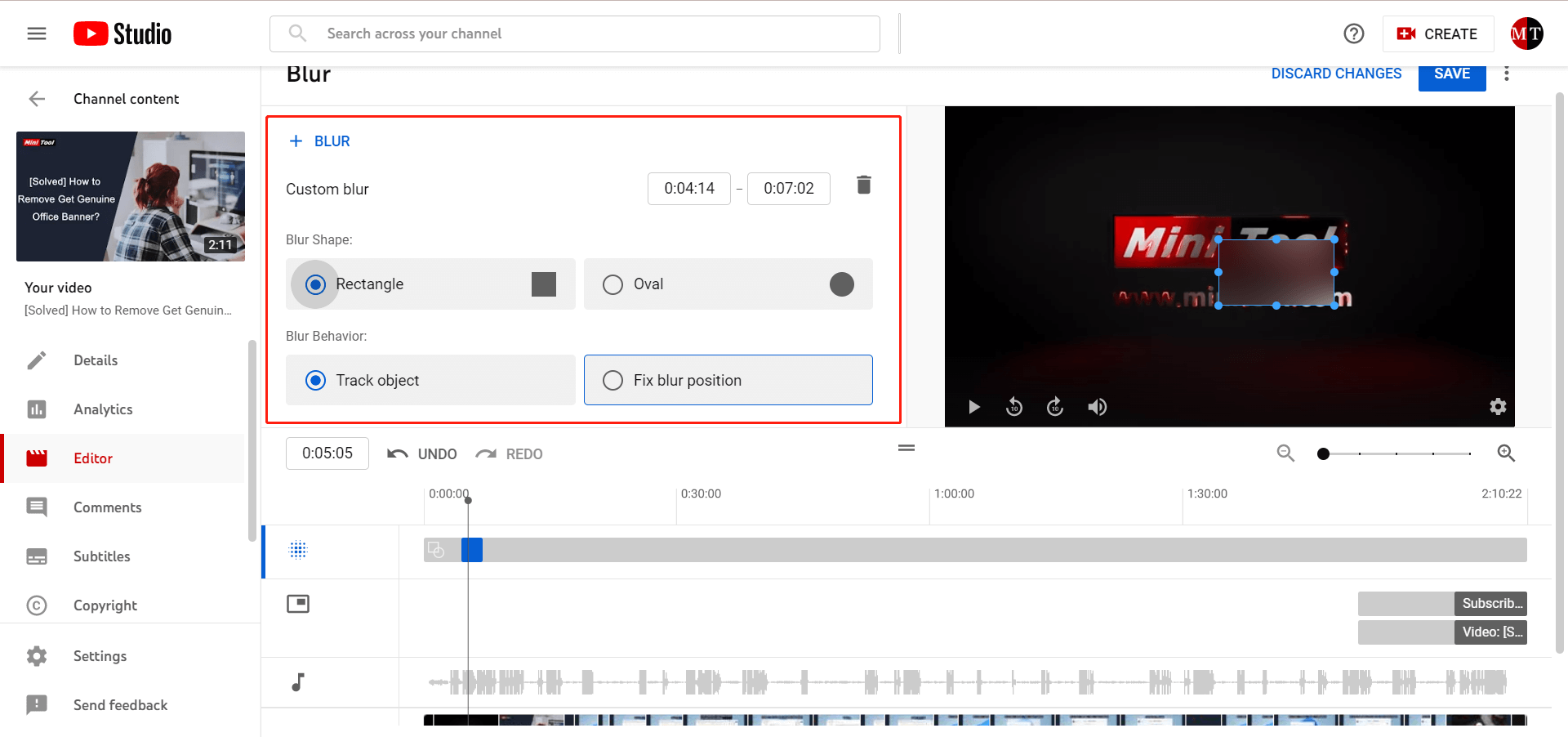Mute the preview volume
Image resolution: width=1568 pixels, height=737 pixels.
[x=1097, y=407]
